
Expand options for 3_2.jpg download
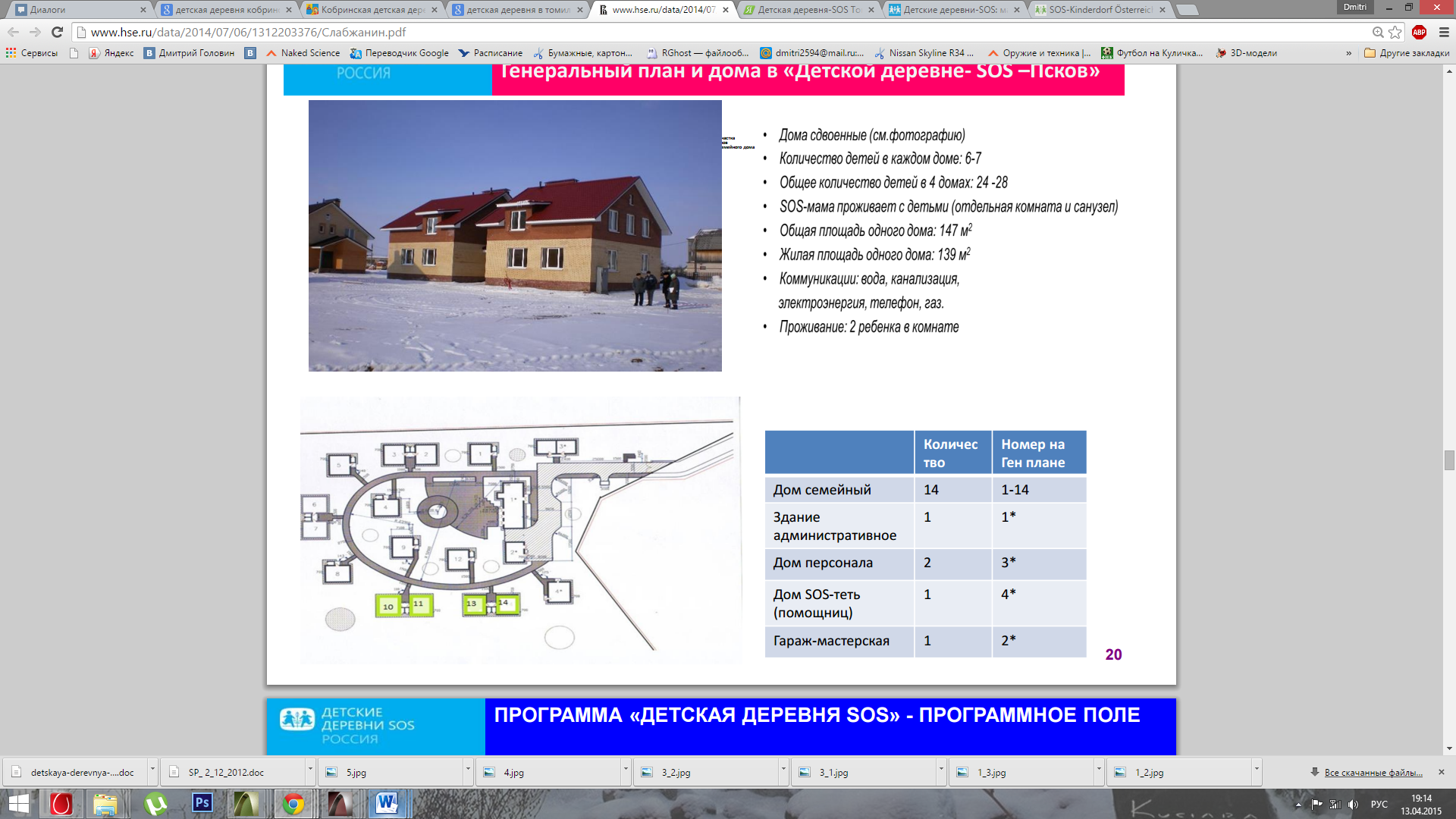tap(783, 772)
